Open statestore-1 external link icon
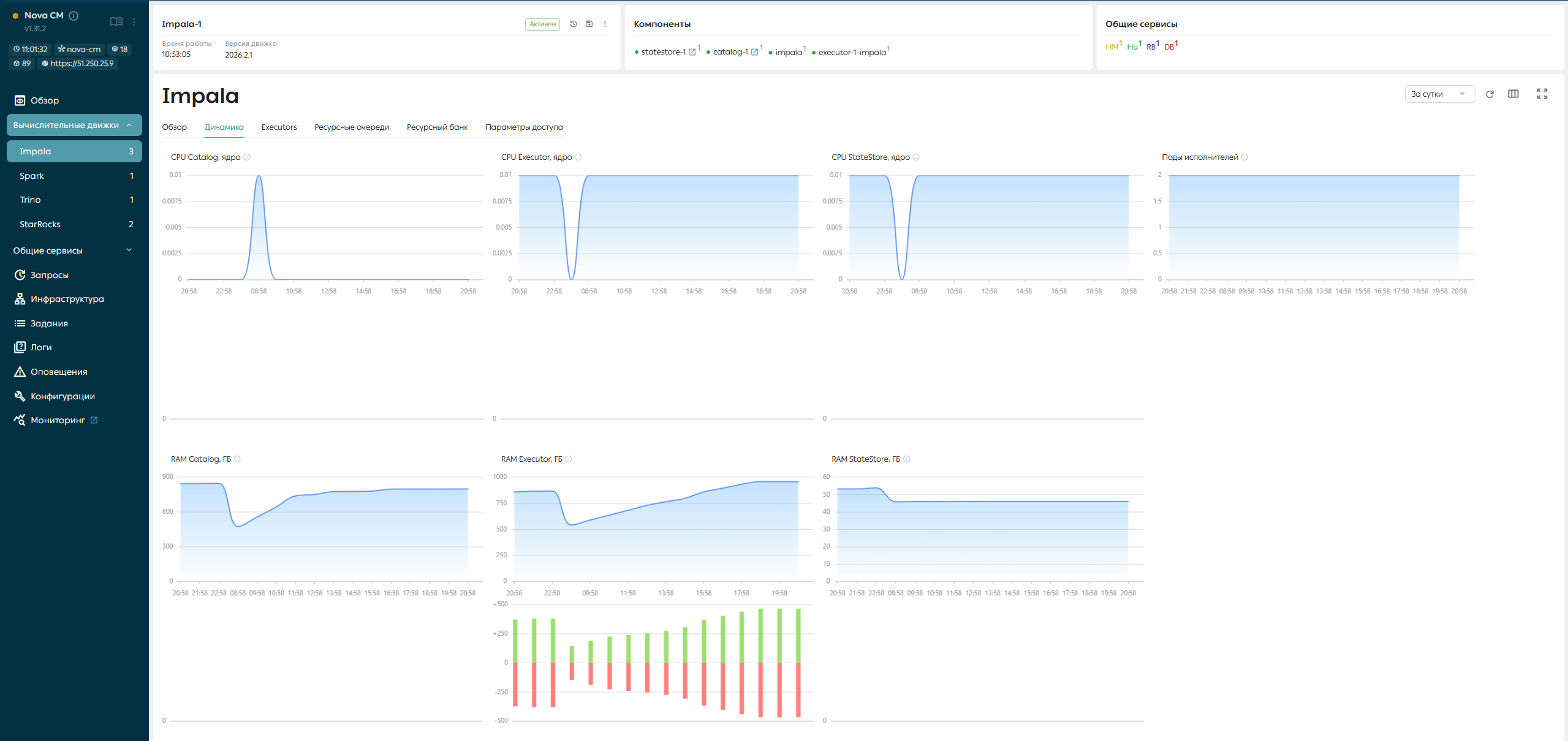 click(x=692, y=52)
